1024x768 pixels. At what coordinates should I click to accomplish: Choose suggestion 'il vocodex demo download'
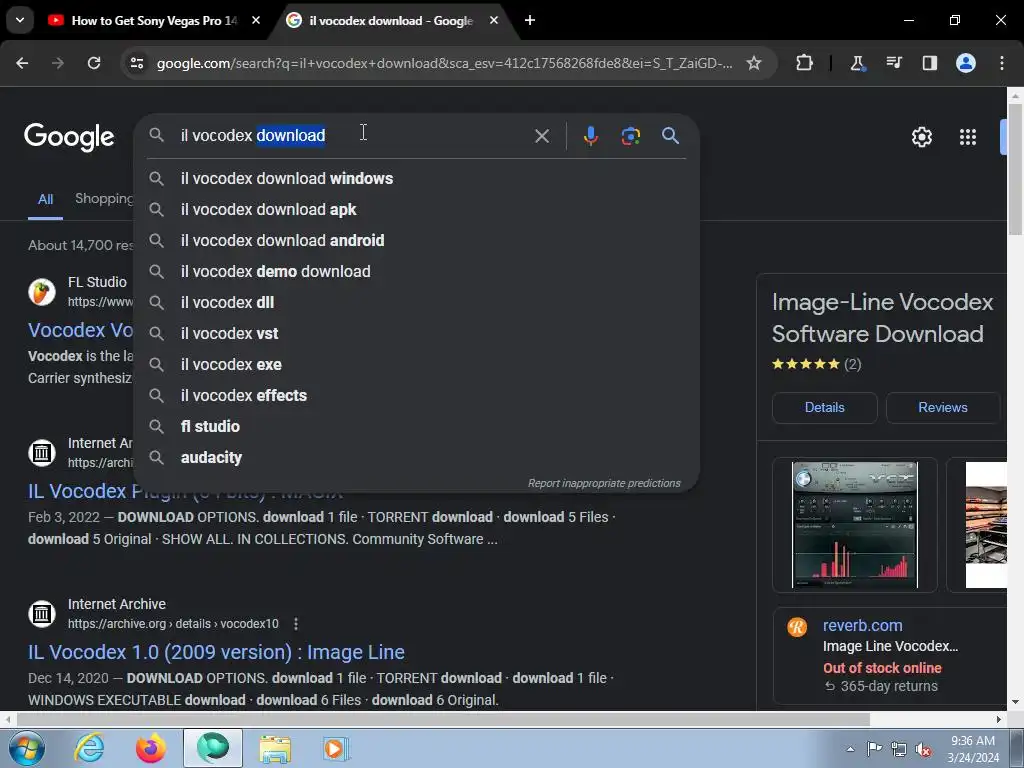[416, 272]
